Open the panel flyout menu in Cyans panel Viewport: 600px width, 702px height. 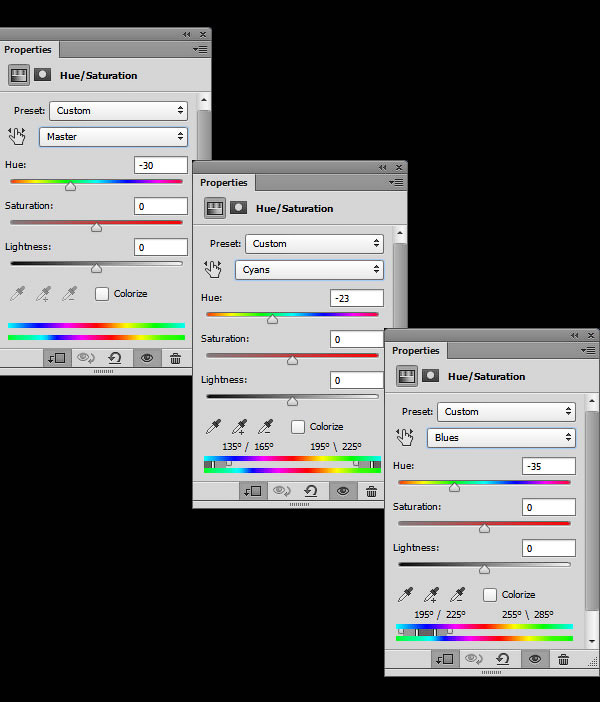pyautogui.click(x=396, y=182)
